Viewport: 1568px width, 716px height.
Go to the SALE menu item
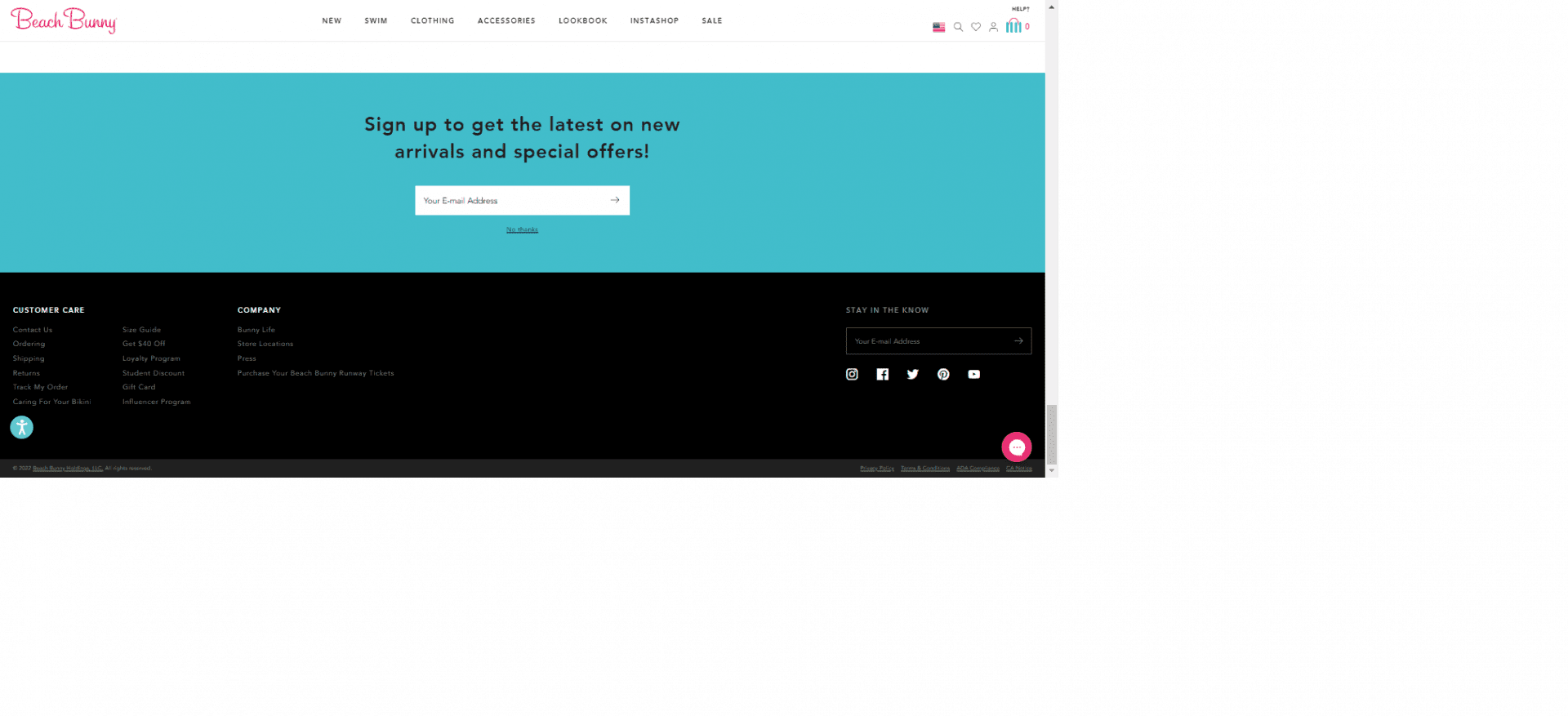711,20
